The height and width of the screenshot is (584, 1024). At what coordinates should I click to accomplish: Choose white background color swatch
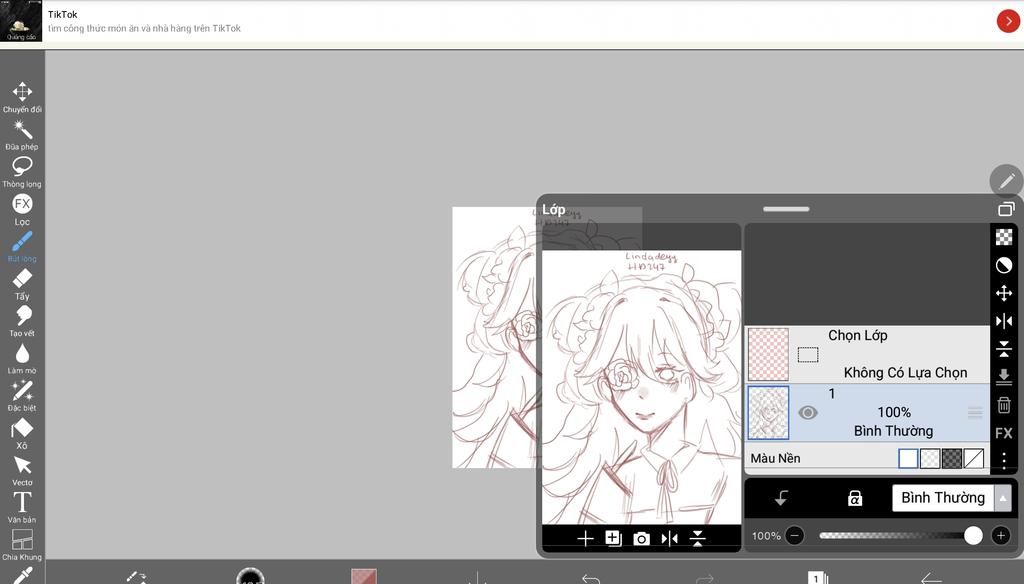click(x=908, y=459)
